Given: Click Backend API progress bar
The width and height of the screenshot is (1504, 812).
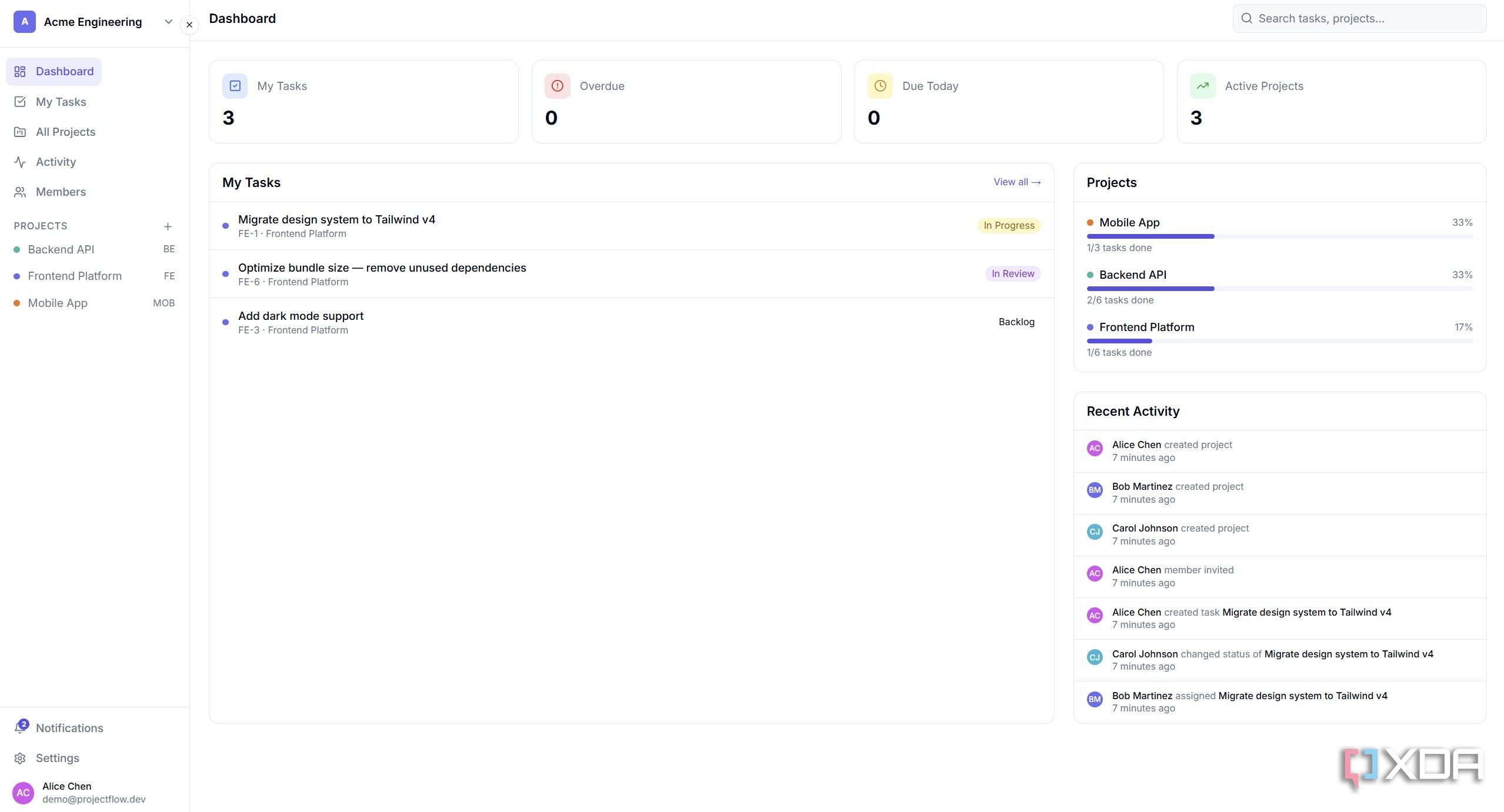Looking at the screenshot, I should 1280,289.
